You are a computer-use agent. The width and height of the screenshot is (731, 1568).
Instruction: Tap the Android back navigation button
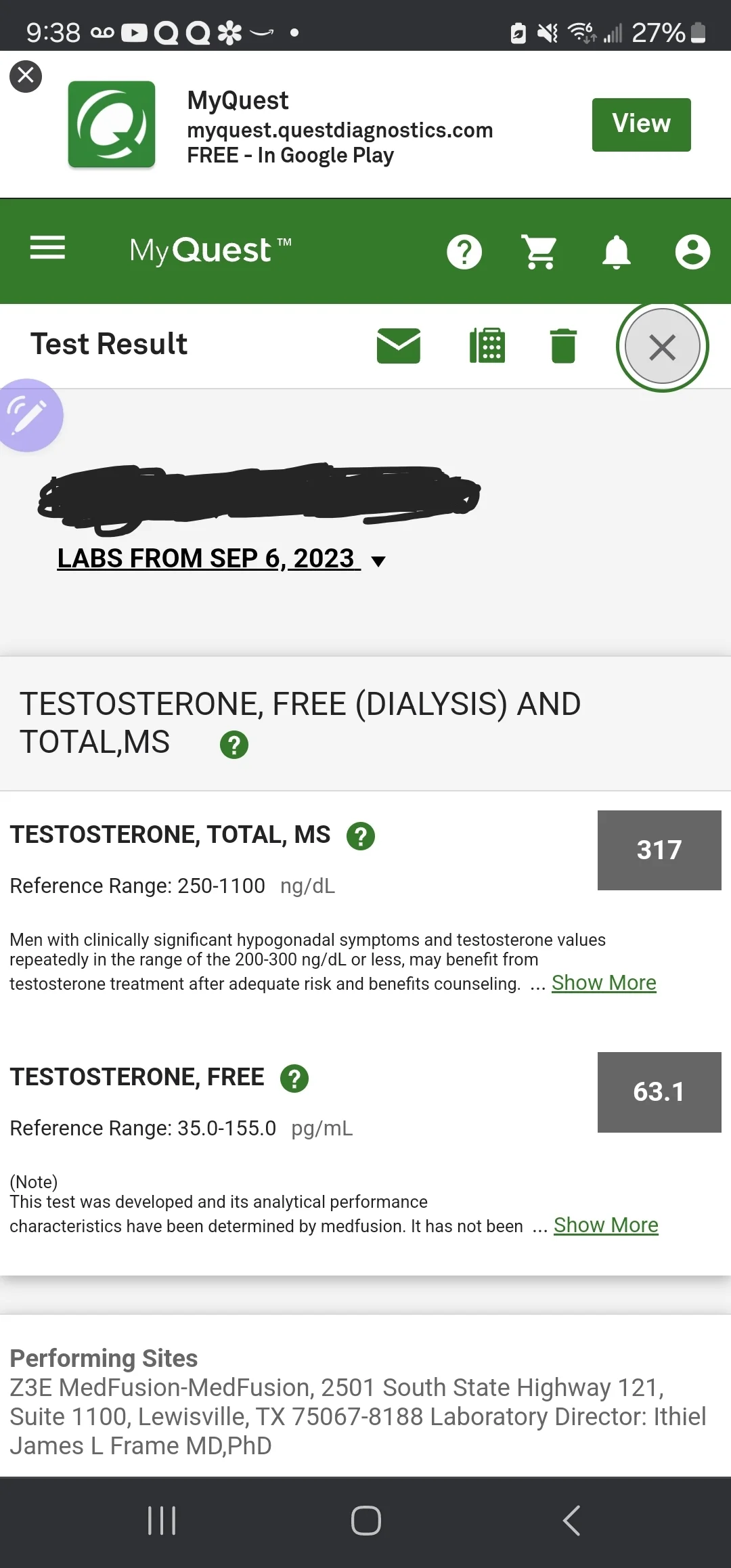(572, 1521)
